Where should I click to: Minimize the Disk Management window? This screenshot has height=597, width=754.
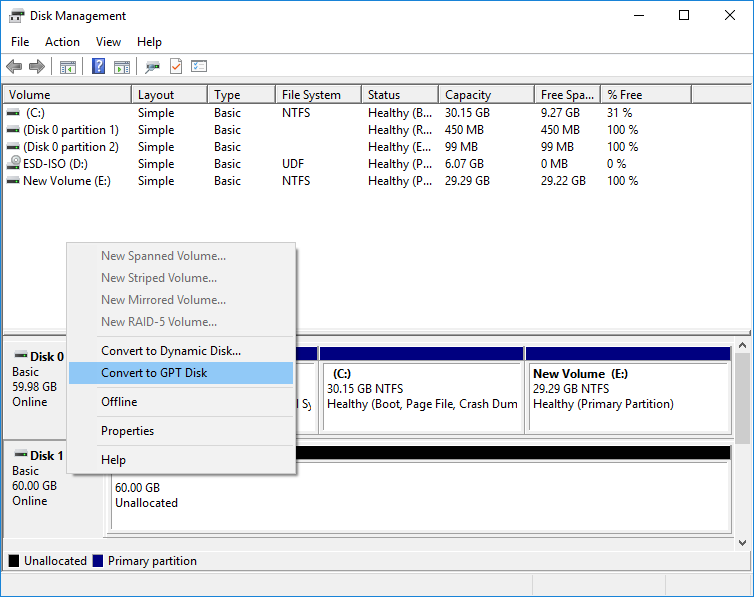pyautogui.click(x=639, y=15)
